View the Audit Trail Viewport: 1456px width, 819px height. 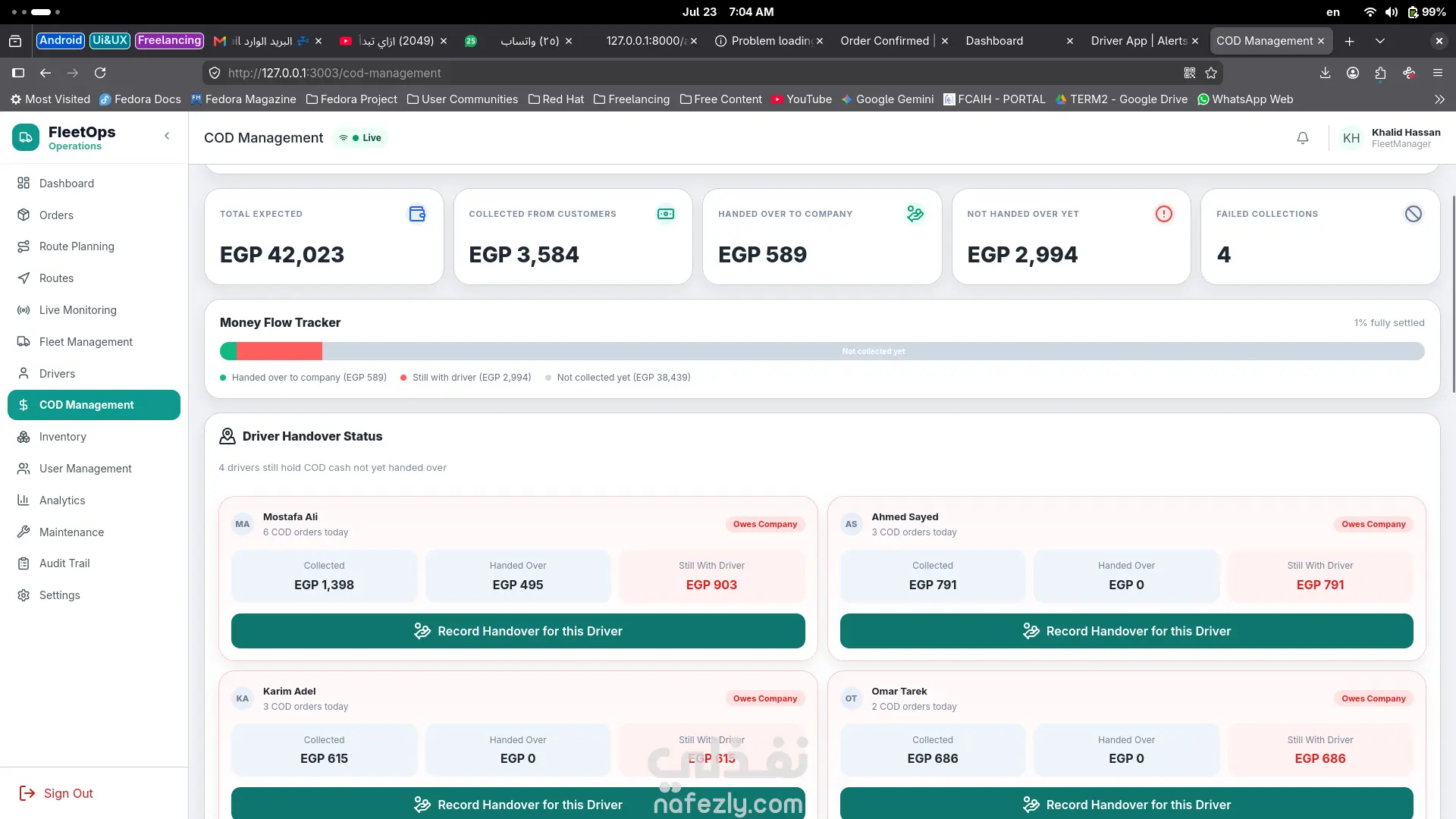94,563
